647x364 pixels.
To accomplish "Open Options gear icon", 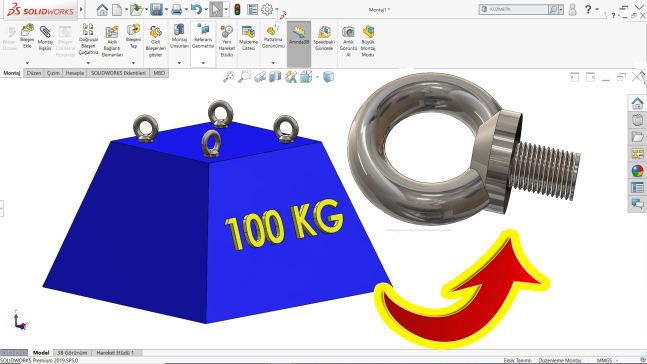I will [267, 9].
